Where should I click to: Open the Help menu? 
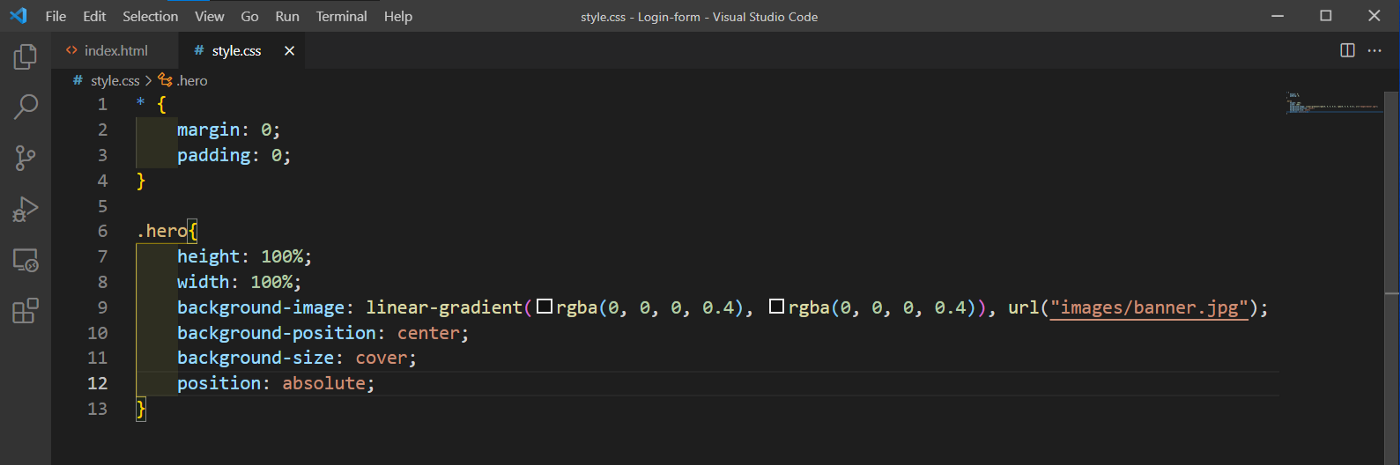[x=398, y=16]
